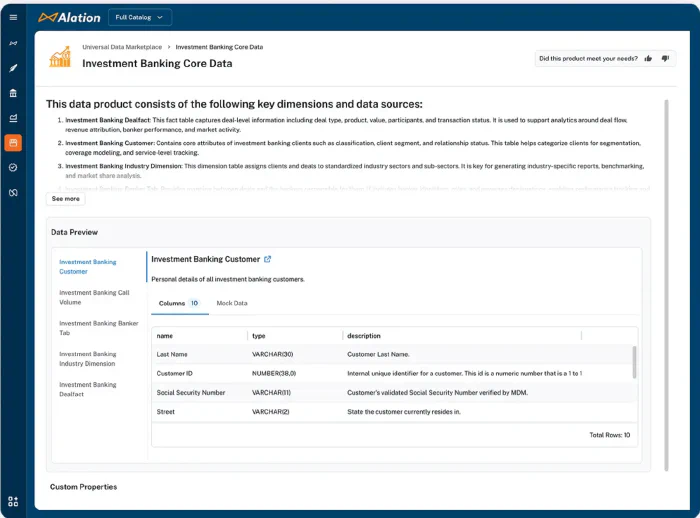700x518 pixels.
Task: Go to Universal Data Marketplace breadcrumb
Action: 122,47
